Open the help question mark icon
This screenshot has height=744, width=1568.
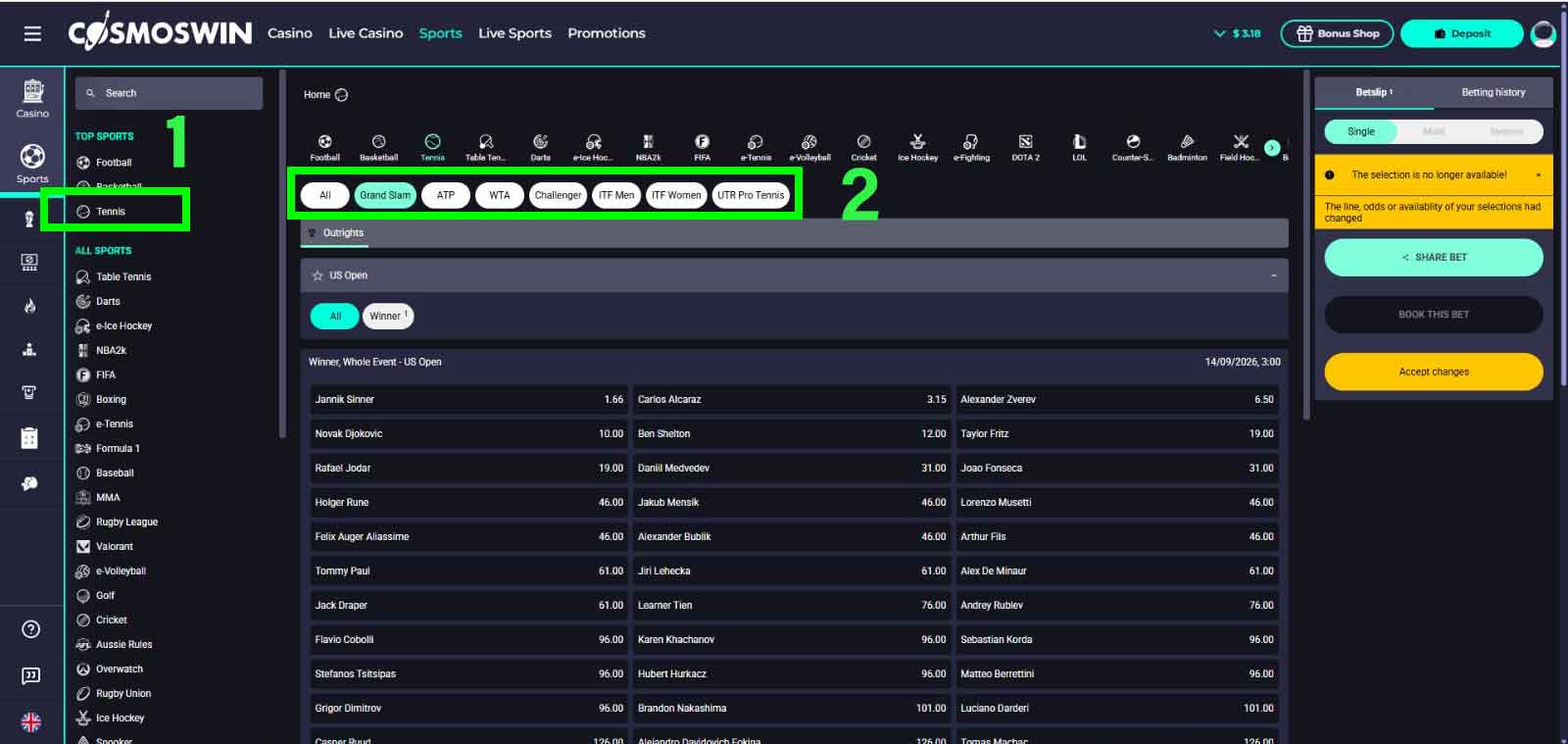tap(31, 629)
